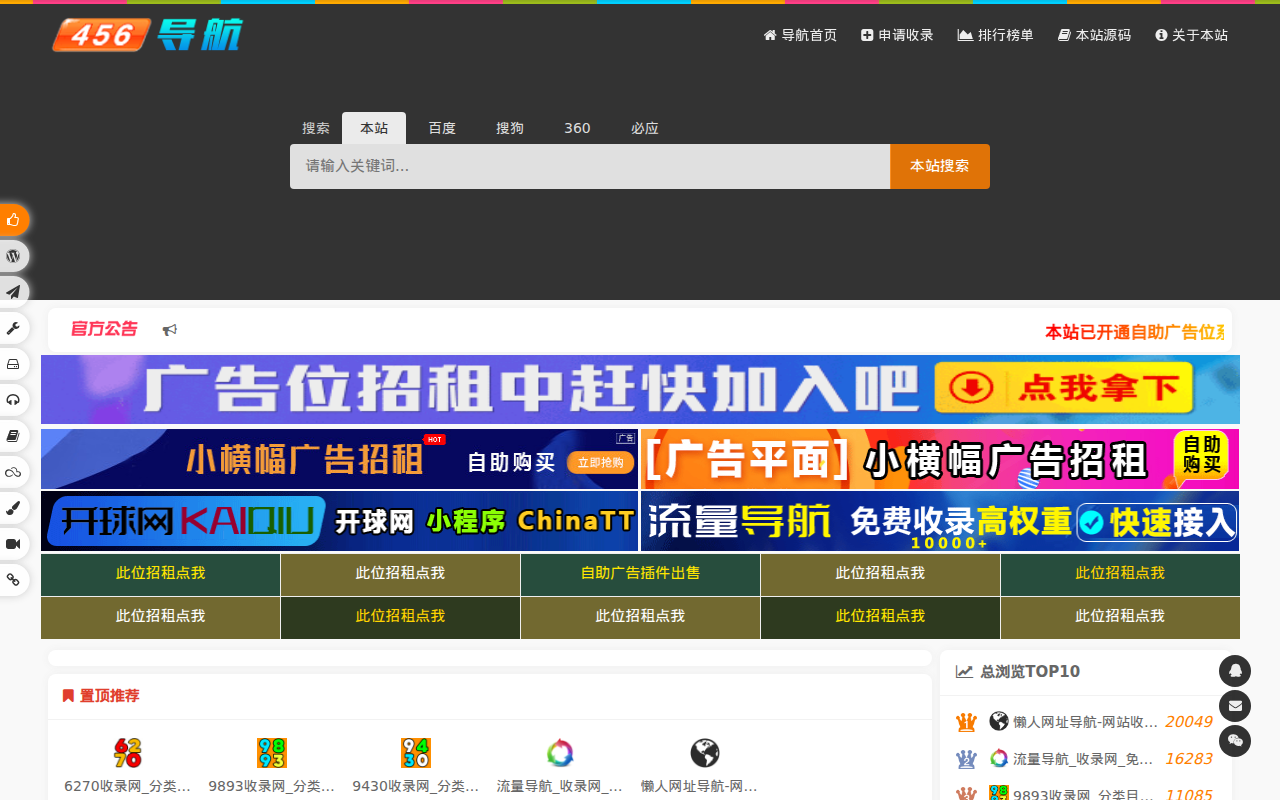Click the 流量导航 banner advertisement
1280x800 pixels.
(x=940, y=521)
